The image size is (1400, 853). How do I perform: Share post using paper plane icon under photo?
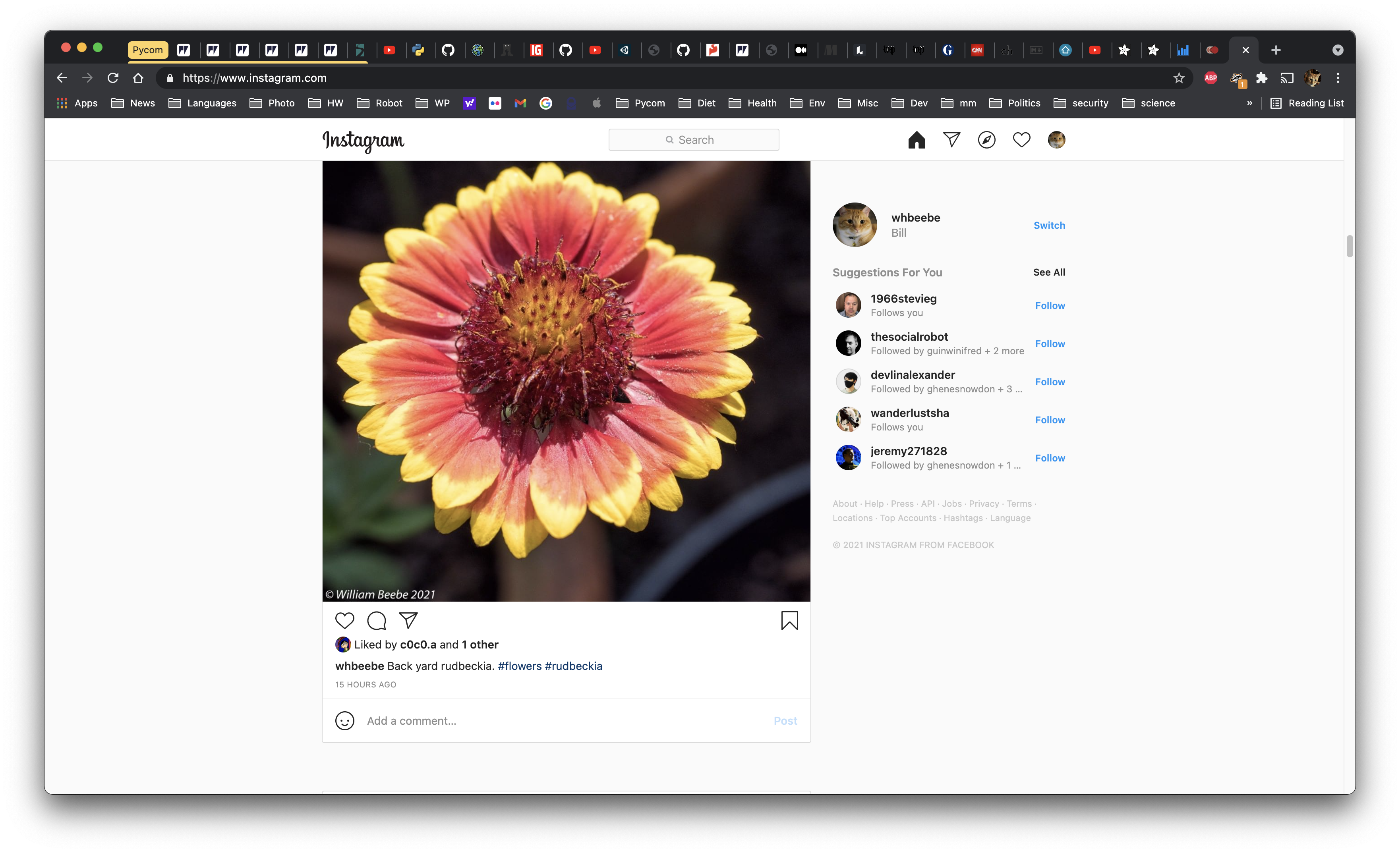tap(408, 621)
